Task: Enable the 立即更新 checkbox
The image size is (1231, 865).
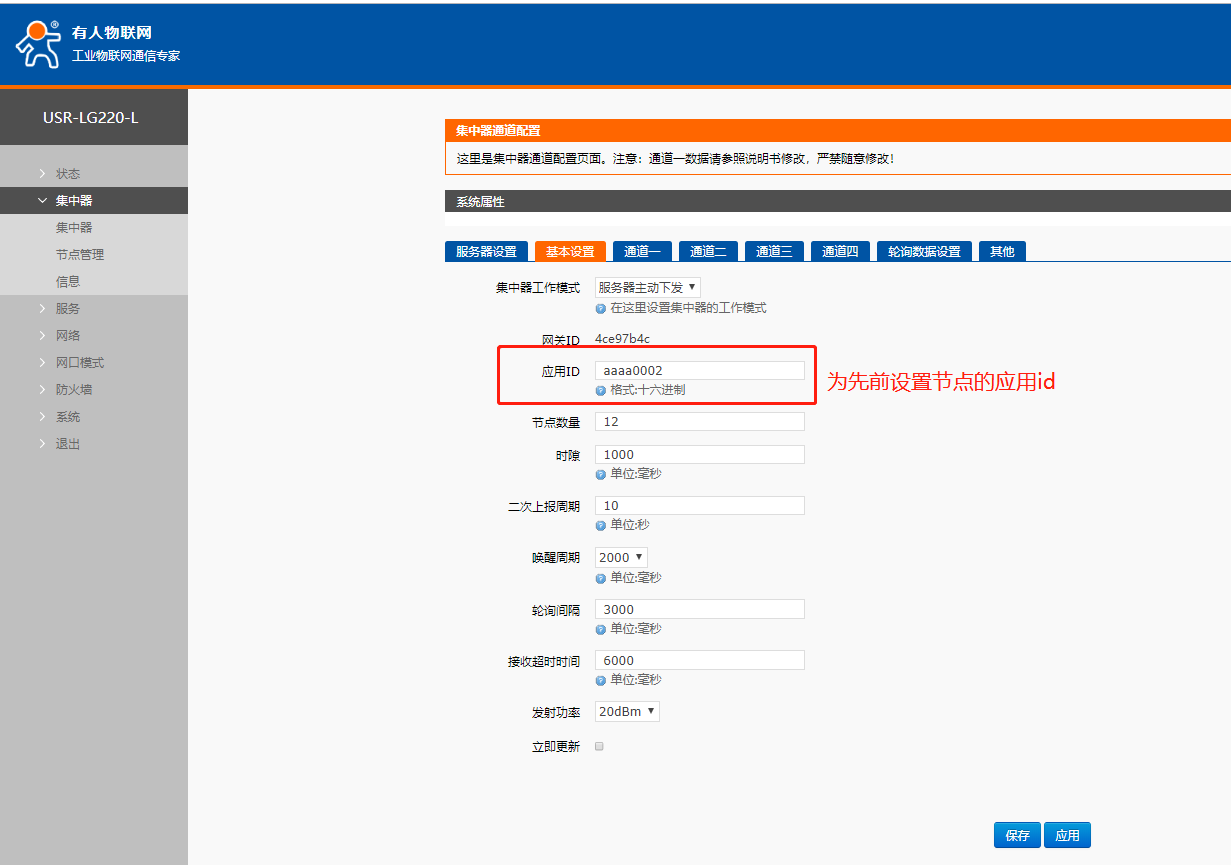Action: [x=600, y=746]
